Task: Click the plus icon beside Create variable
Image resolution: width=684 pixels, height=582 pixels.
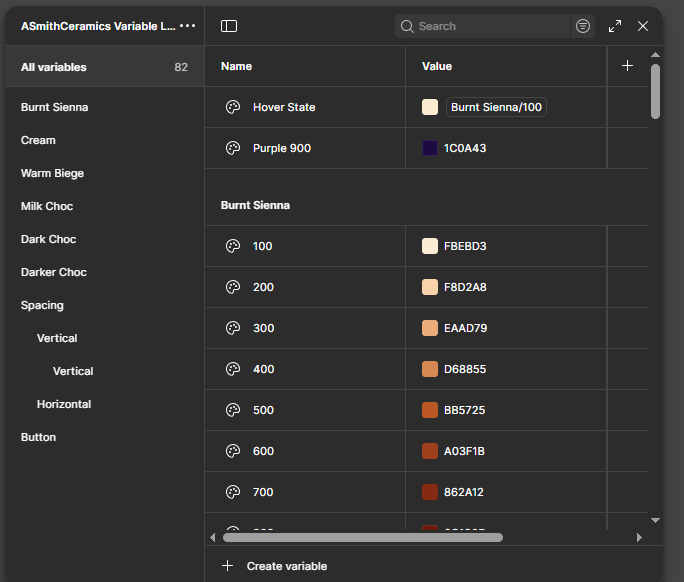Action: pyautogui.click(x=227, y=566)
